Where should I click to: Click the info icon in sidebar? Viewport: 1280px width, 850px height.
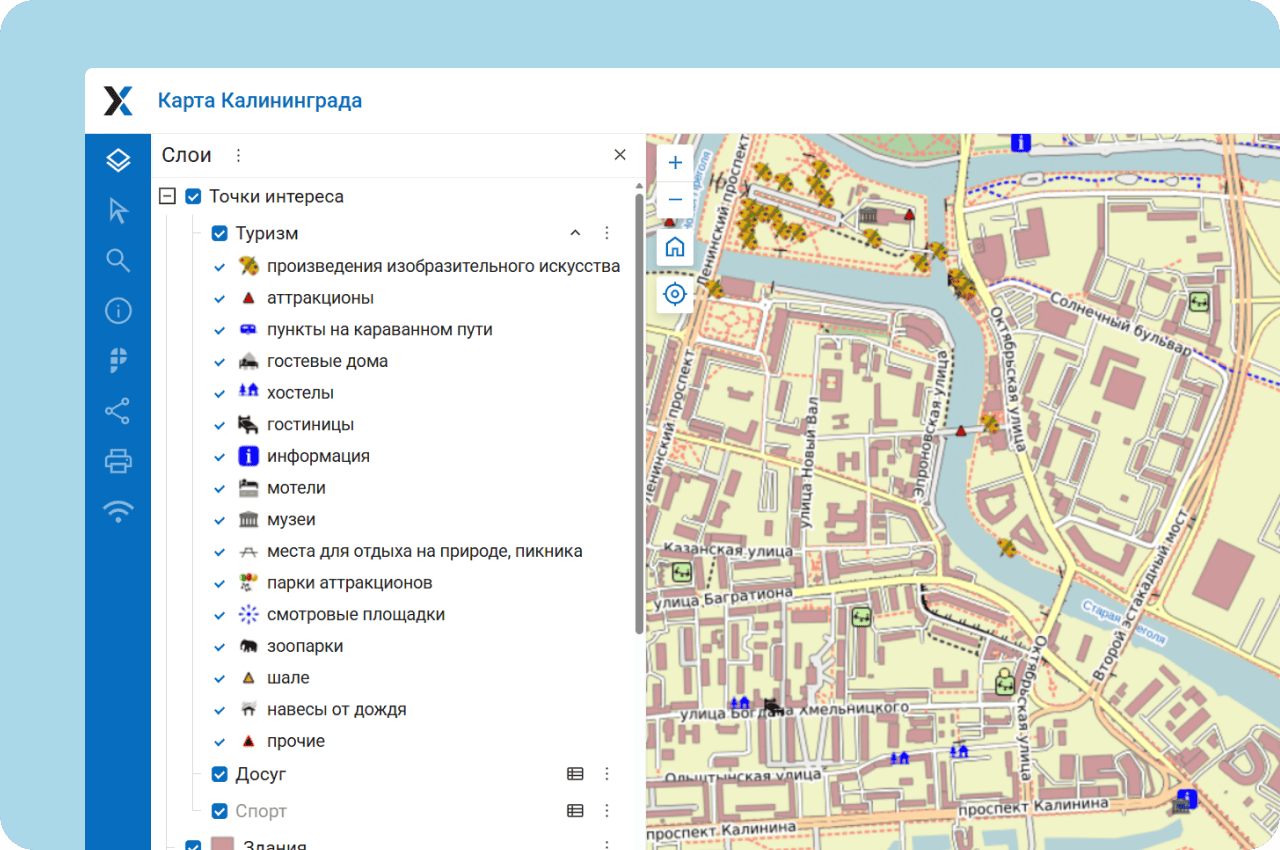(118, 311)
